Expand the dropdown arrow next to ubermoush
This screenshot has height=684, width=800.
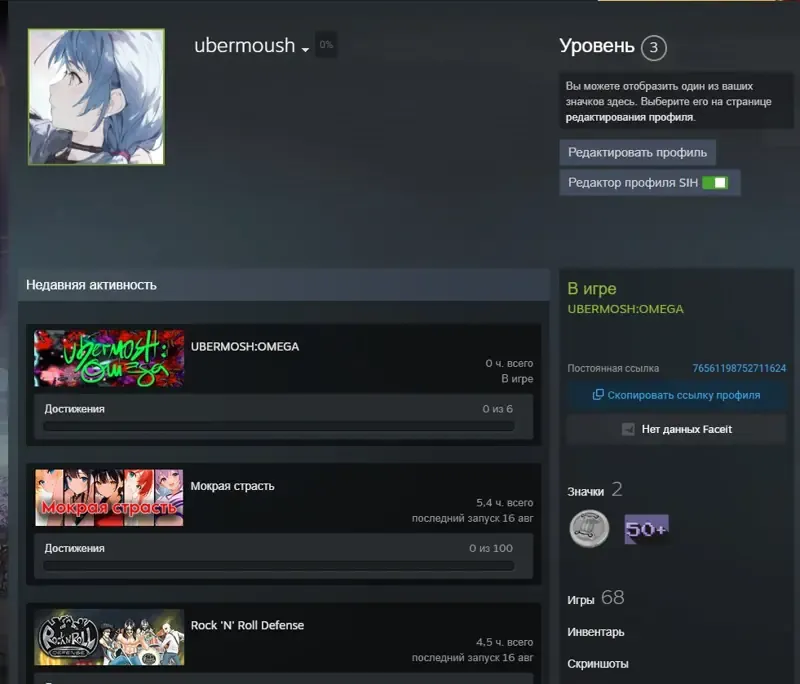(305, 49)
